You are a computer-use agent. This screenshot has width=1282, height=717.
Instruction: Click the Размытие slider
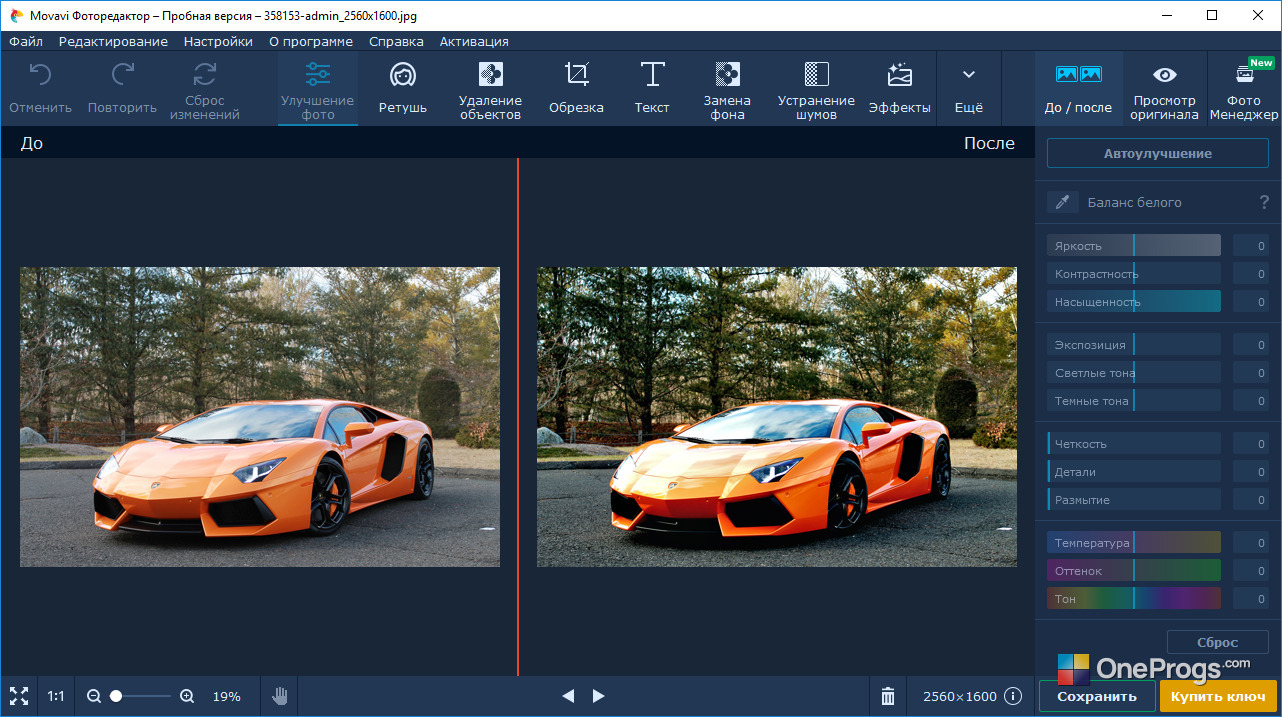point(1134,499)
